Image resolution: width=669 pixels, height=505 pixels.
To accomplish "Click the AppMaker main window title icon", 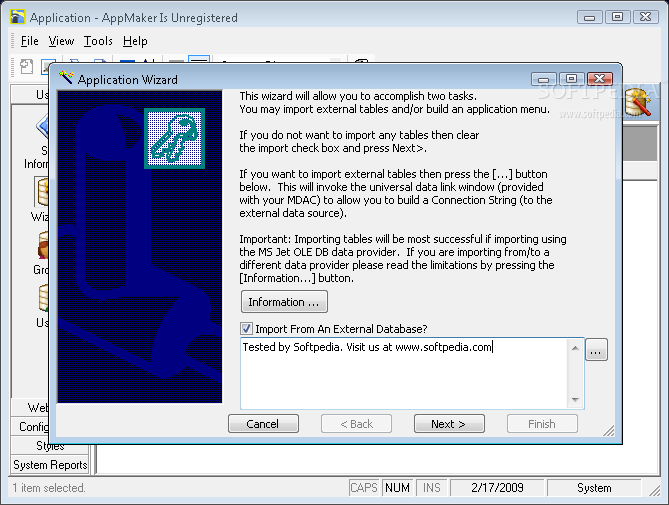I will (x=17, y=17).
